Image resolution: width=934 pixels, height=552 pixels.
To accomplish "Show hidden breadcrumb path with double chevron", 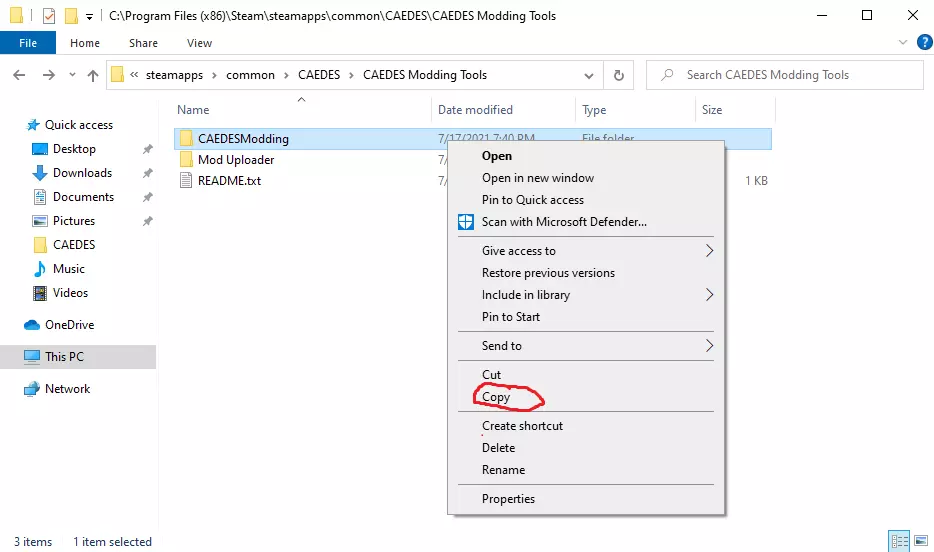I will pyautogui.click(x=134, y=75).
